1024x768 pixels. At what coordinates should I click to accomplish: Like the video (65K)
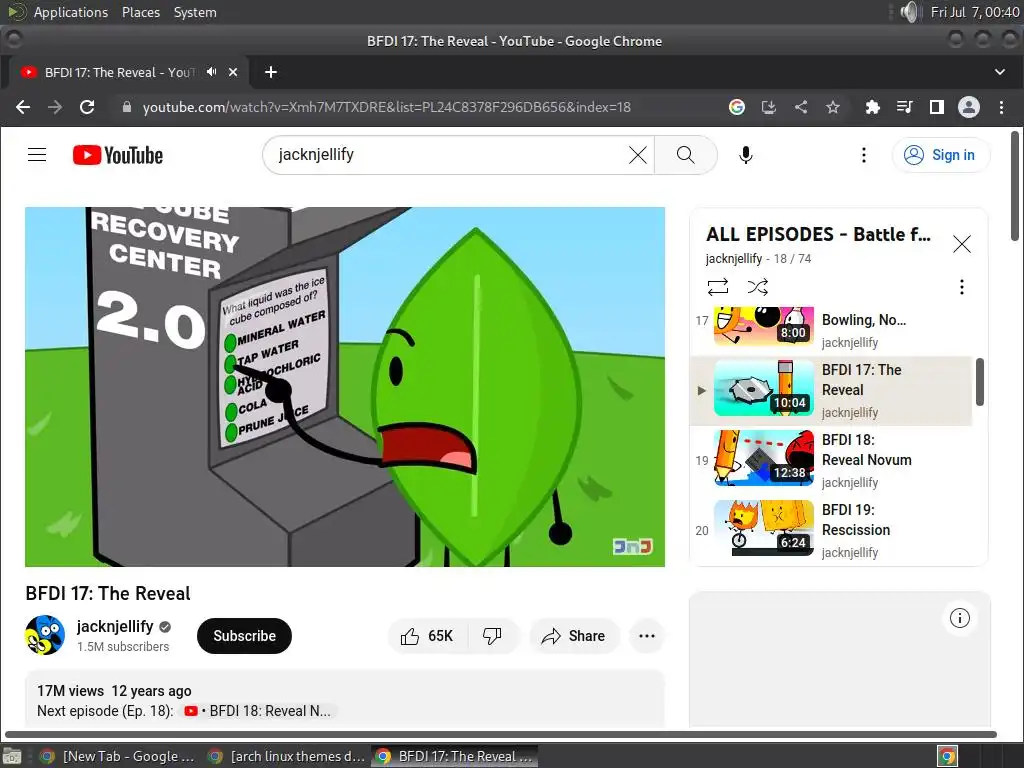coord(428,636)
